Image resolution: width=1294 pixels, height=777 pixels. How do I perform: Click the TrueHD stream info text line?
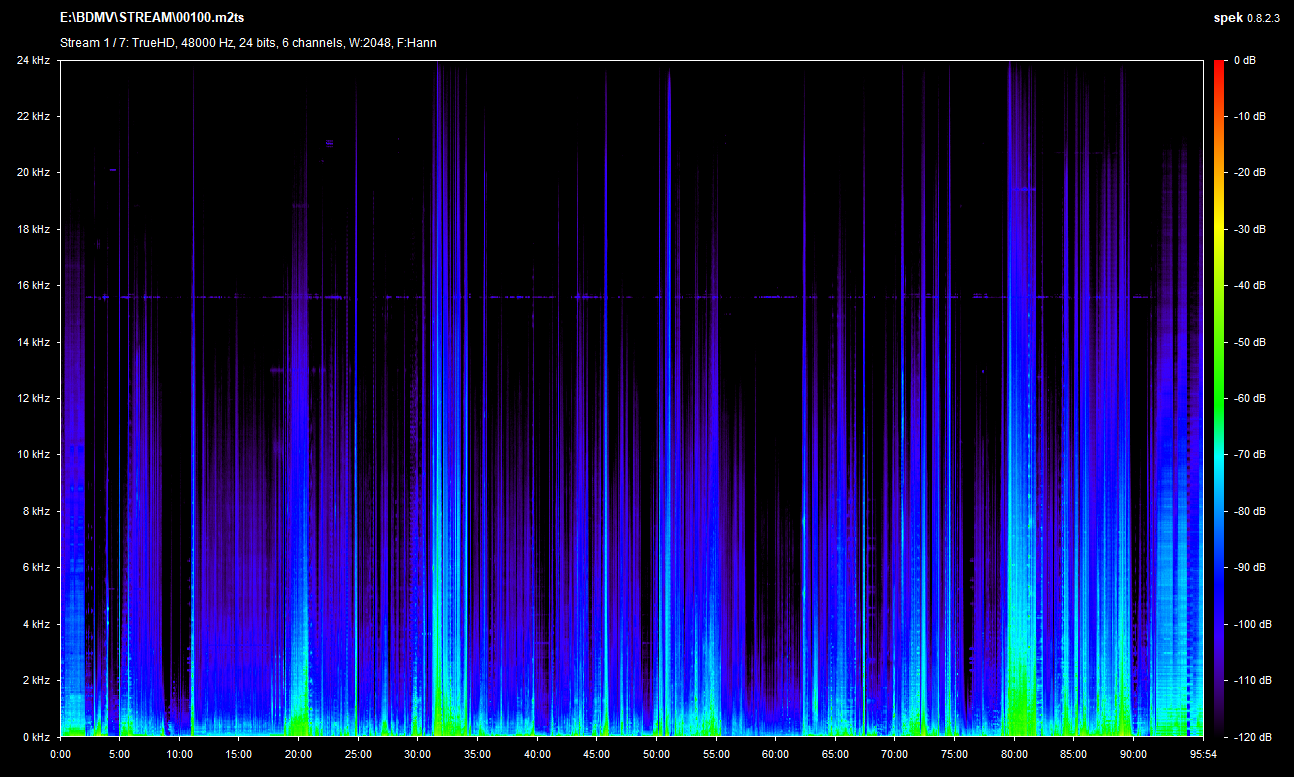tap(248, 43)
